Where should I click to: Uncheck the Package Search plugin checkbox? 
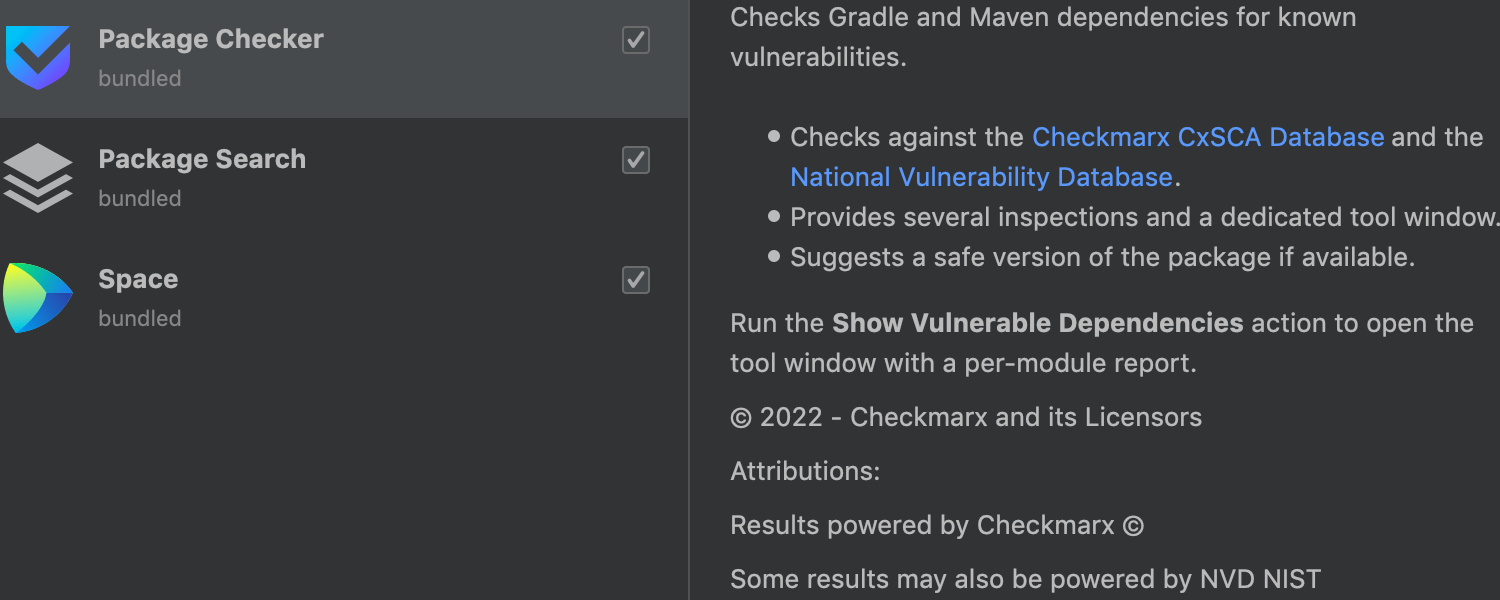point(636,160)
